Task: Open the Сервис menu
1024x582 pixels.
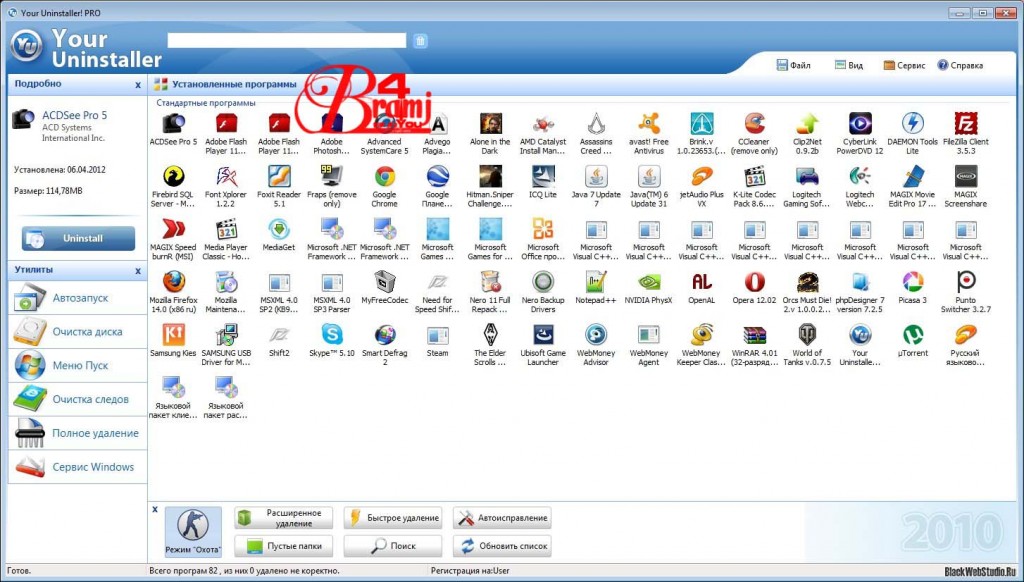Action: pyautogui.click(x=904, y=65)
